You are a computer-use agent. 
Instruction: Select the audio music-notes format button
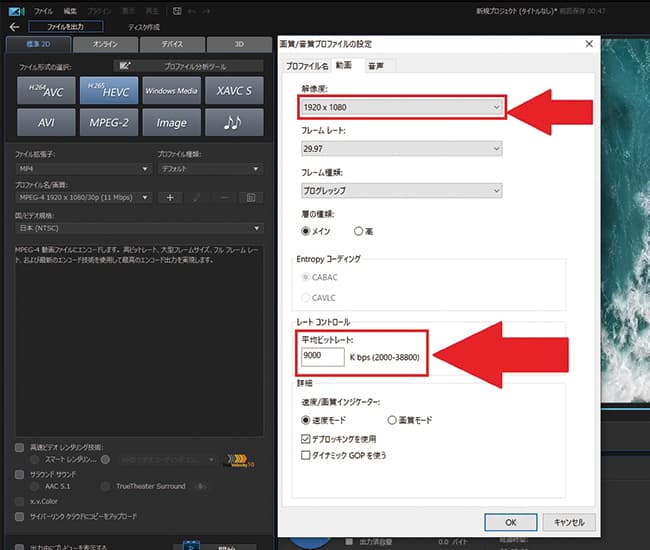[x=234, y=122]
